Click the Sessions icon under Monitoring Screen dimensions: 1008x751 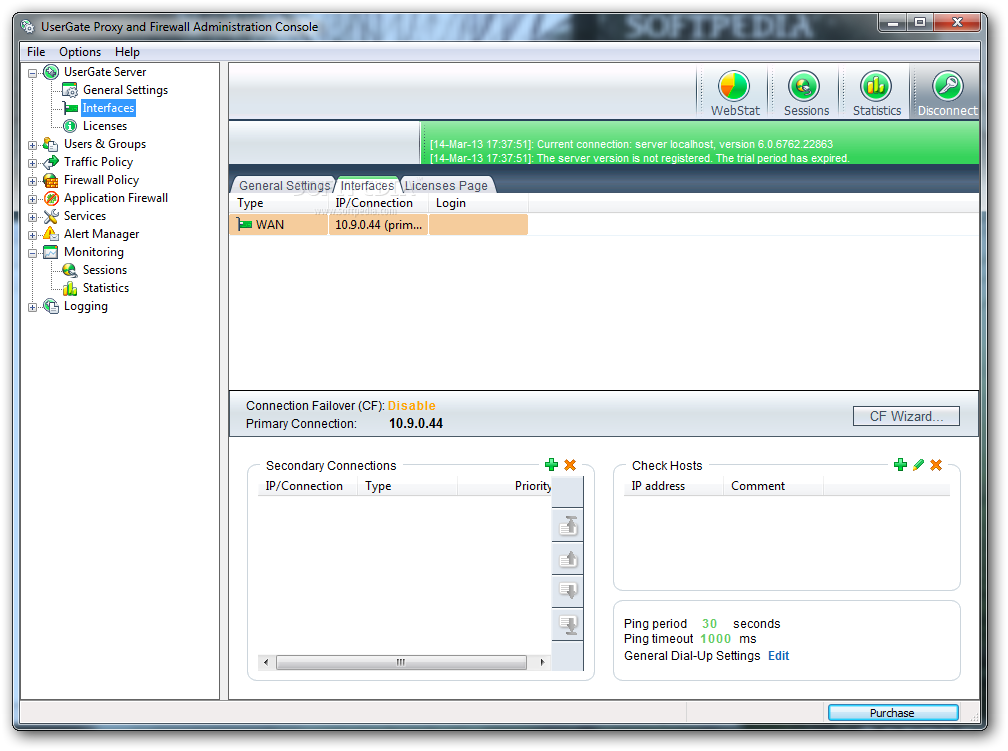tap(69, 270)
